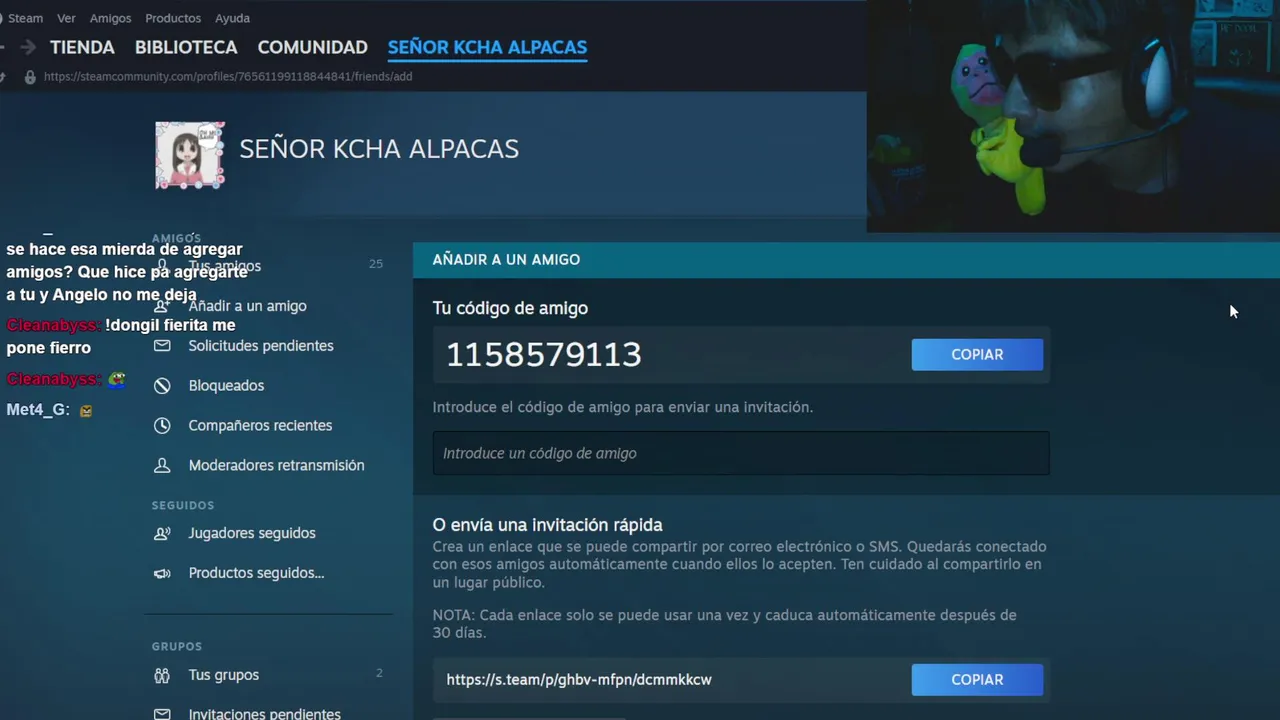Copy the quick invite link with COPIAR
Screen dimensions: 1280x720
[x=977, y=680]
